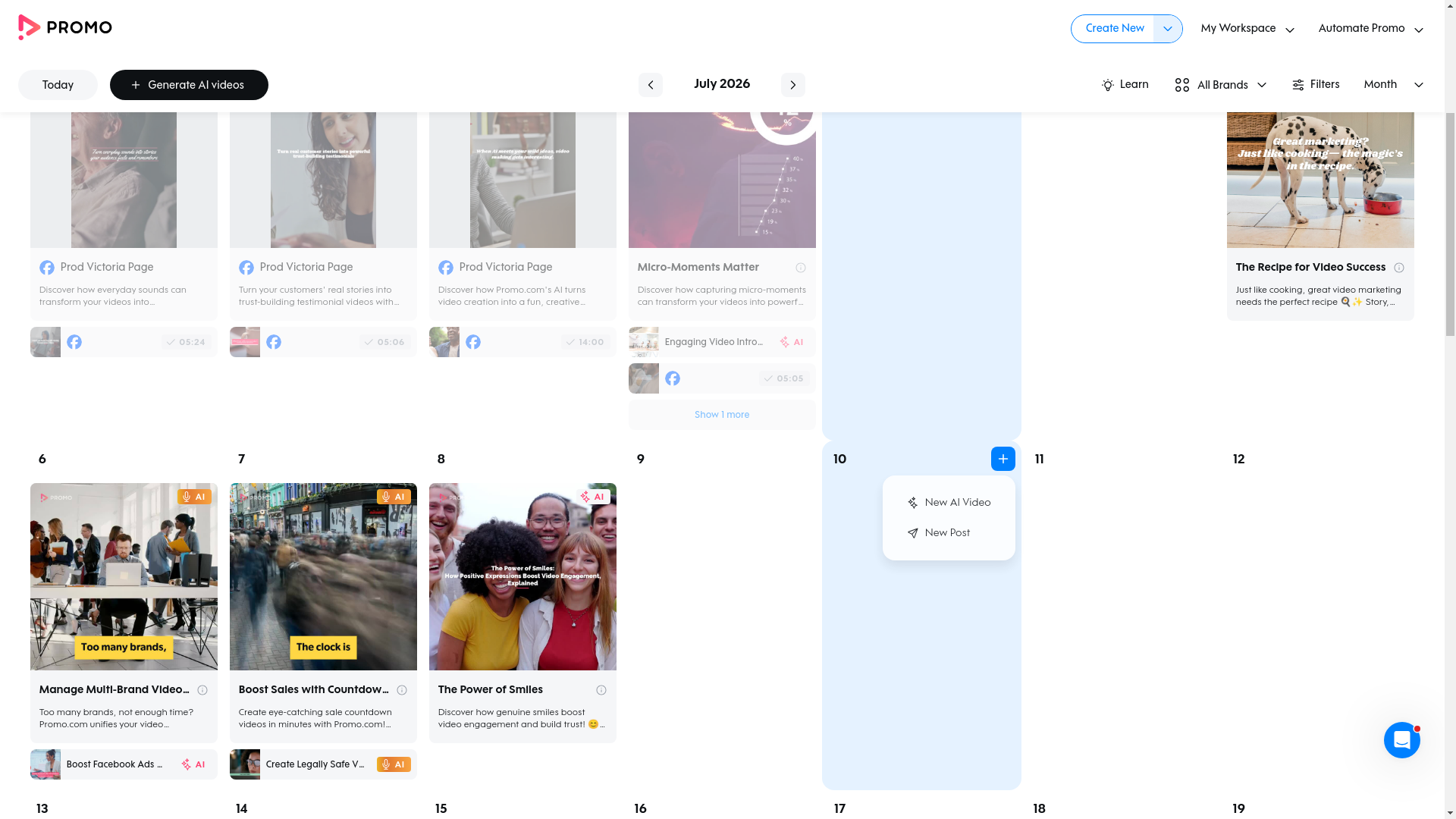Click info icon beside The Power of Smiles

[x=601, y=690]
